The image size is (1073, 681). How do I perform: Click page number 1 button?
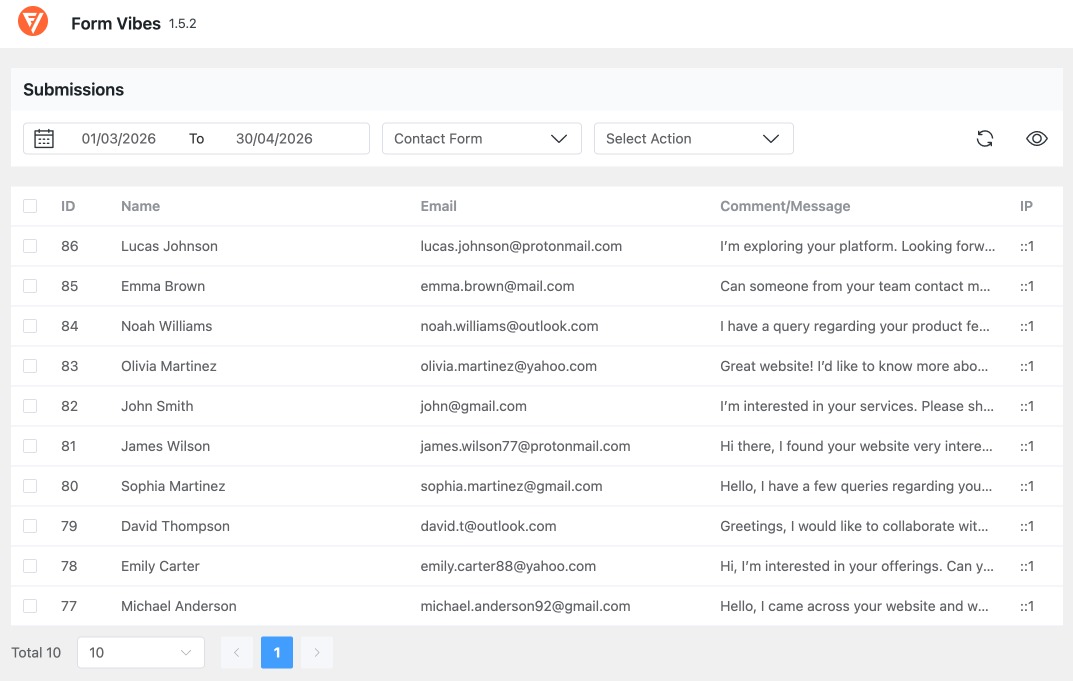pyautogui.click(x=277, y=652)
